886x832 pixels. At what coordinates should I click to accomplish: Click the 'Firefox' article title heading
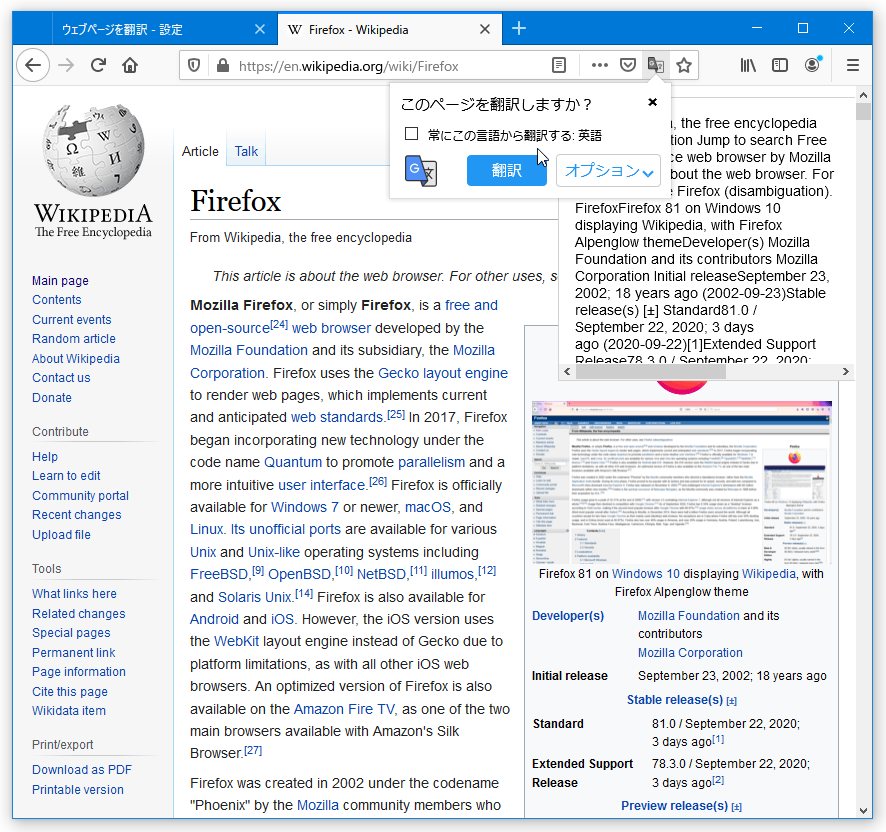click(x=236, y=201)
